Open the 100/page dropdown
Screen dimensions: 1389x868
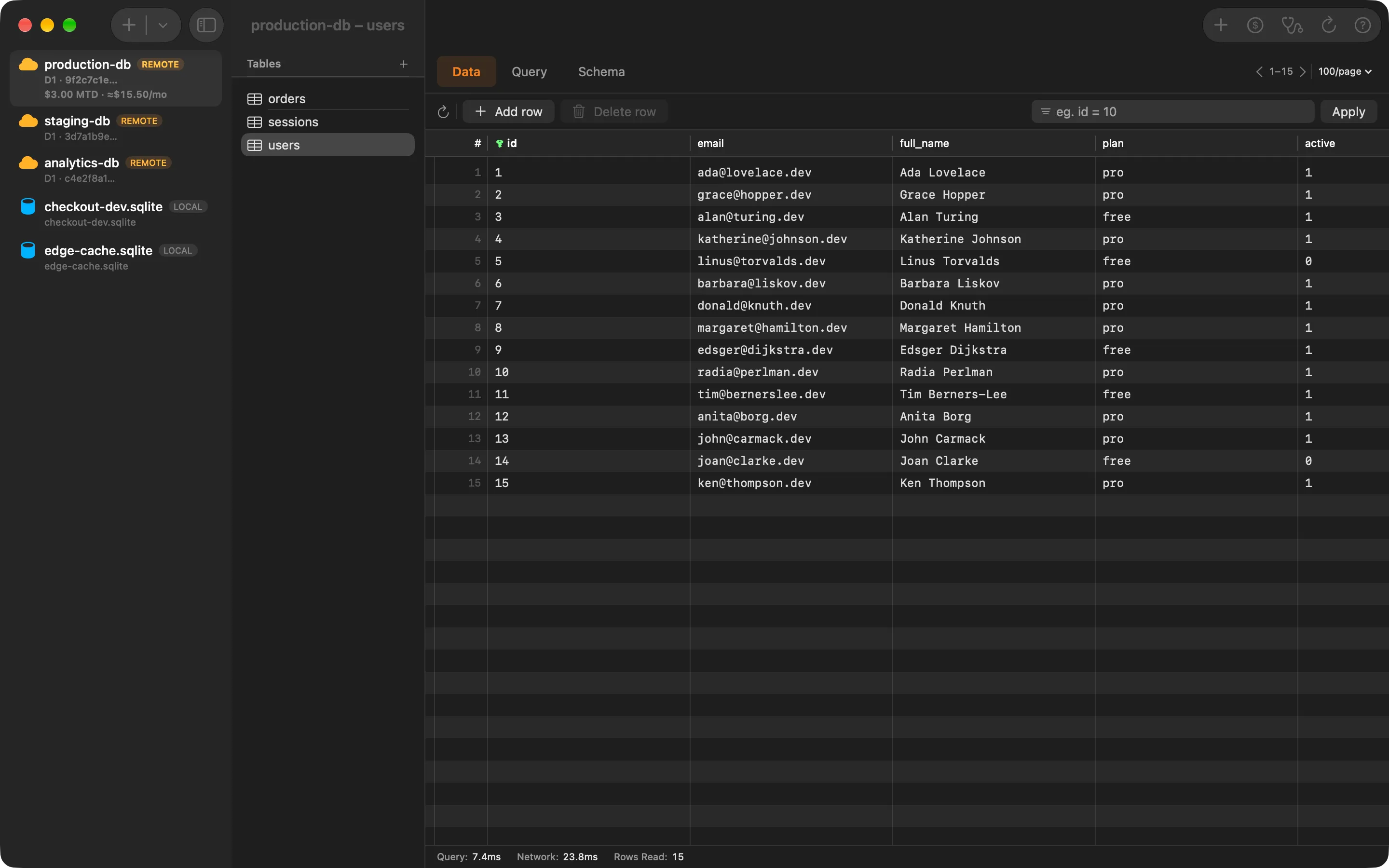[x=1345, y=72]
